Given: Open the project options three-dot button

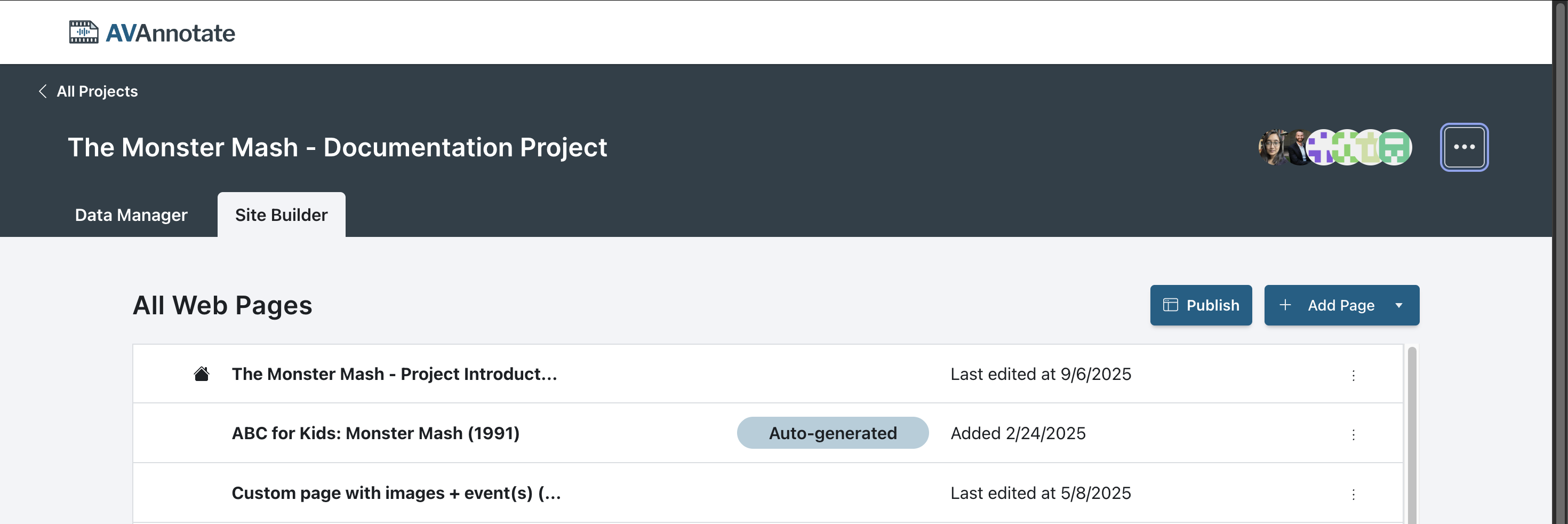Looking at the screenshot, I should (x=1463, y=147).
